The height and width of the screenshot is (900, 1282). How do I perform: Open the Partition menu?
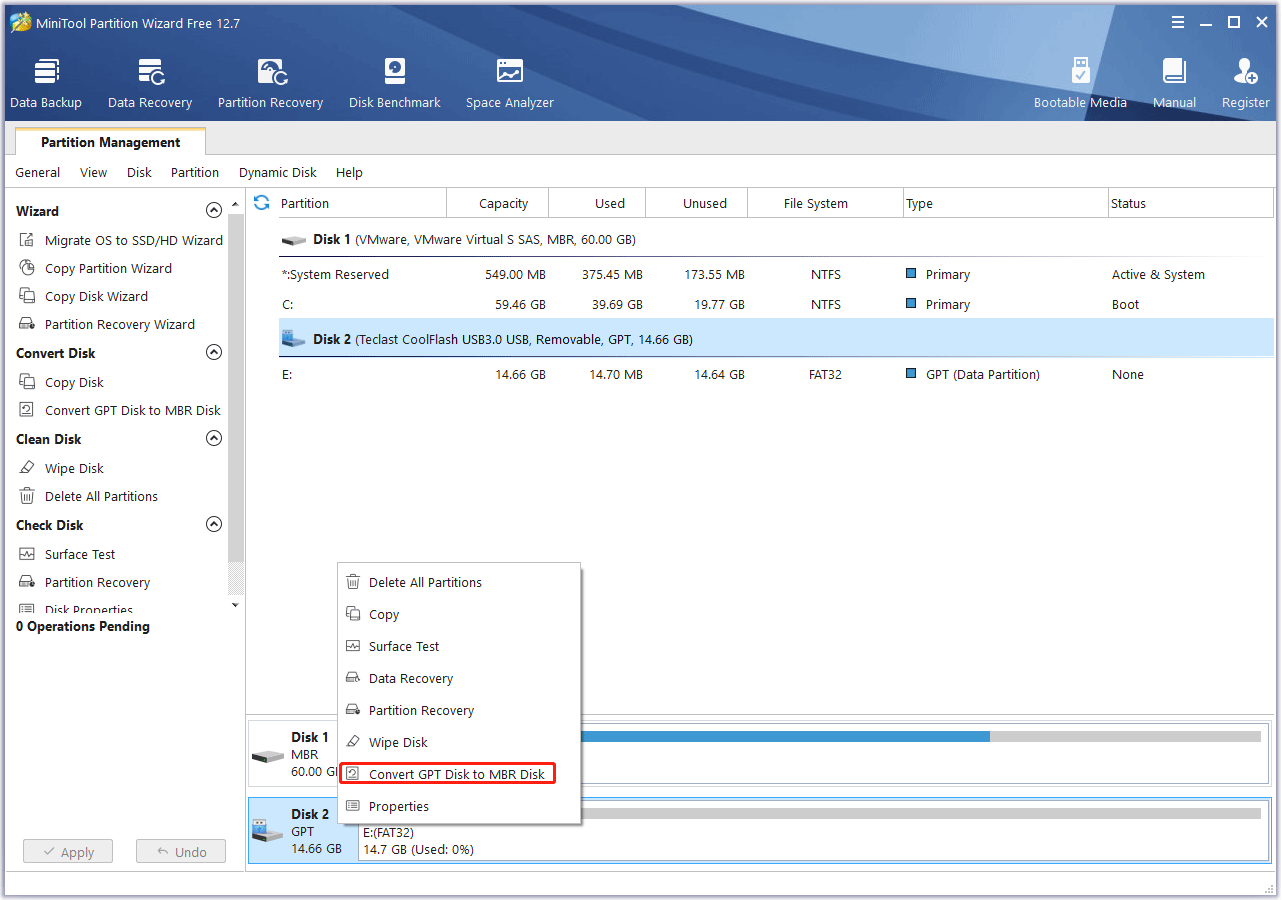click(195, 172)
